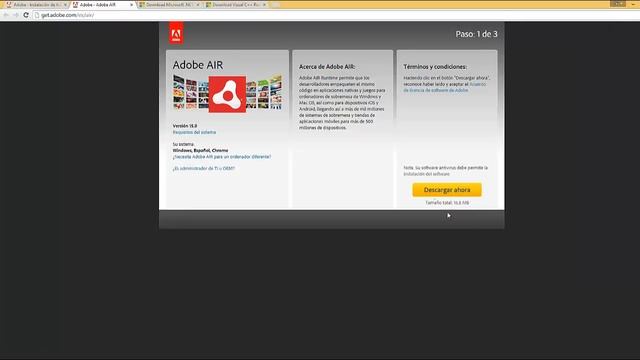Close the 'Adobe - Adobe AIR' tab

coord(131,5)
